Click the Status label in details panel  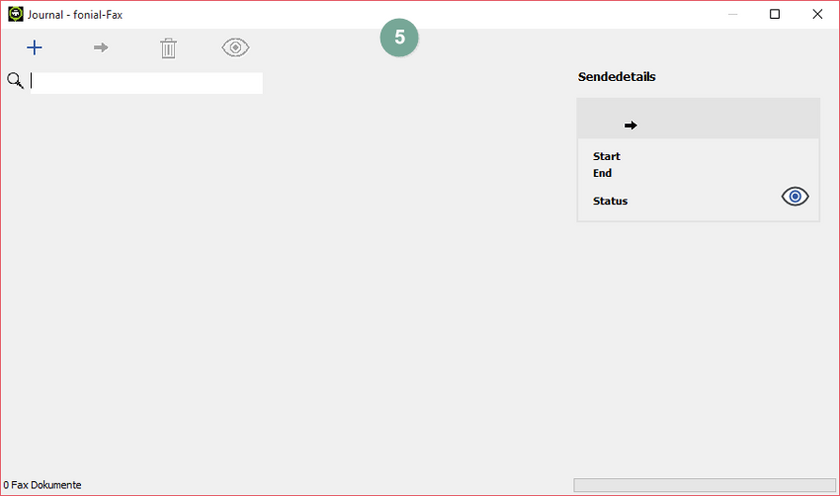pos(610,201)
